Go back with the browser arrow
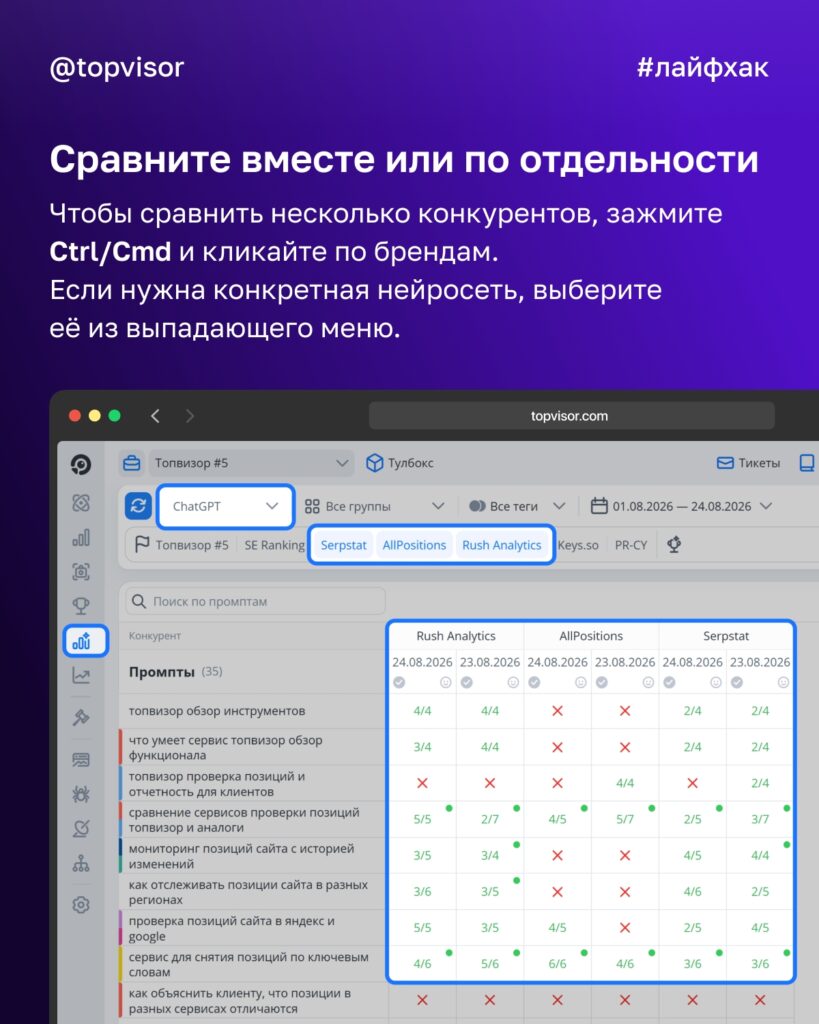This screenshot has width=819, height=1024. 155,416
